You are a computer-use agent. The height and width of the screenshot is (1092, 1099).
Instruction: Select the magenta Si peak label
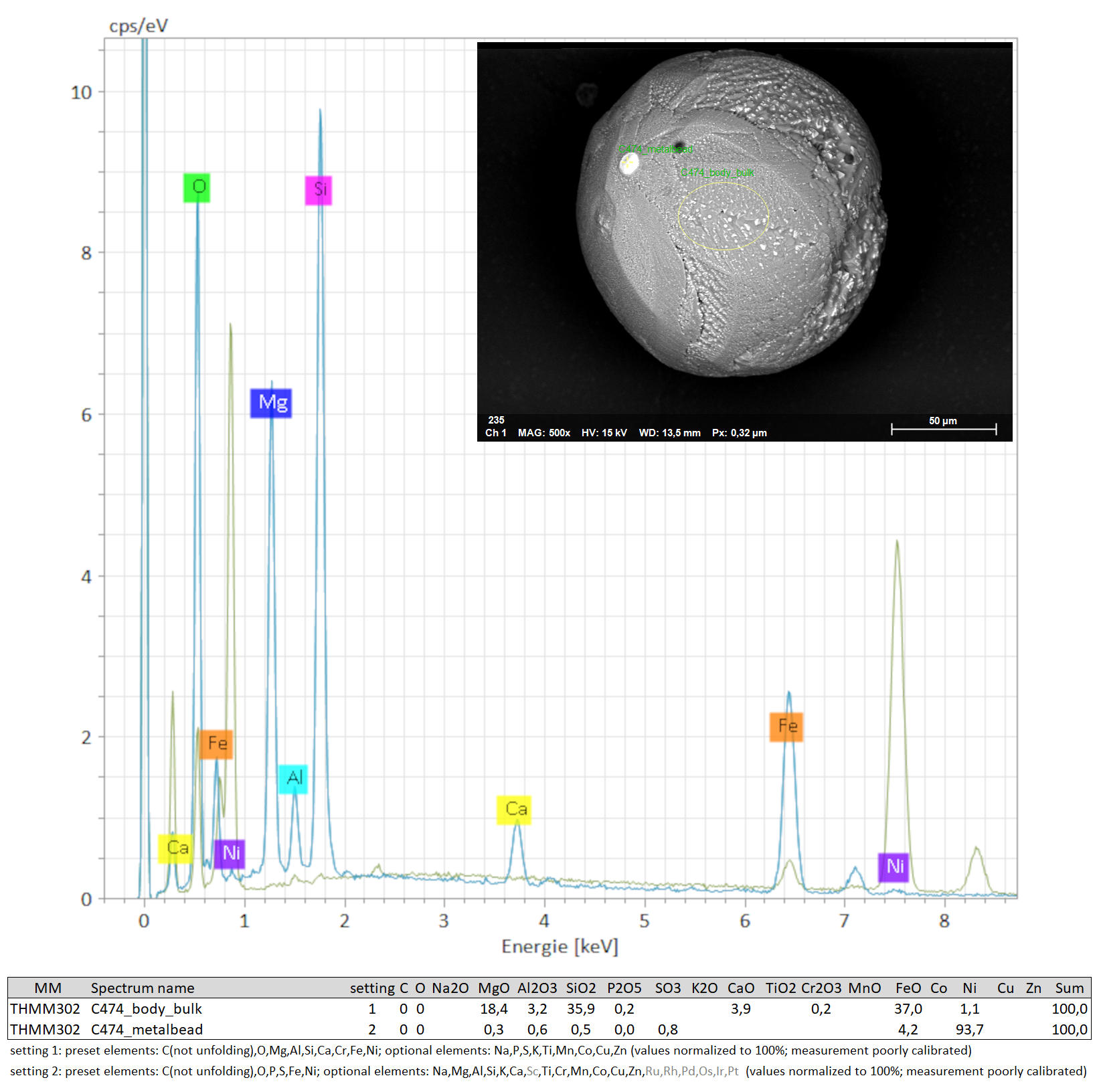[x=319, y=190]
